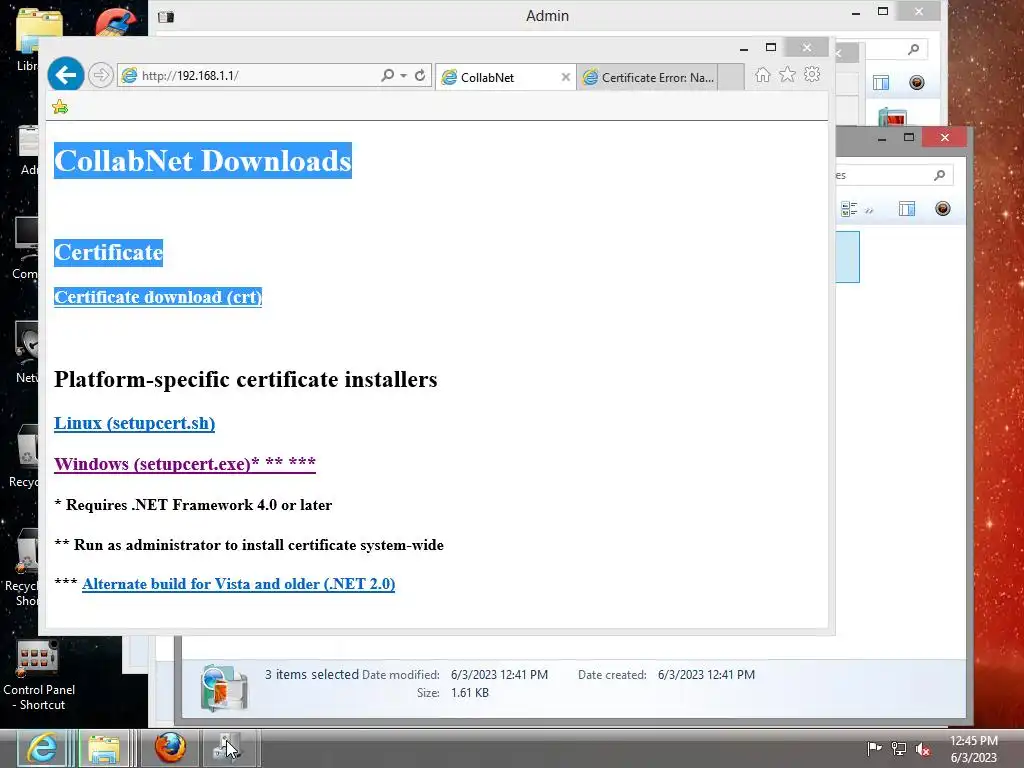
Task: Close the CollabNet tab
Action: pyautogui.click(x=566, y=77)
